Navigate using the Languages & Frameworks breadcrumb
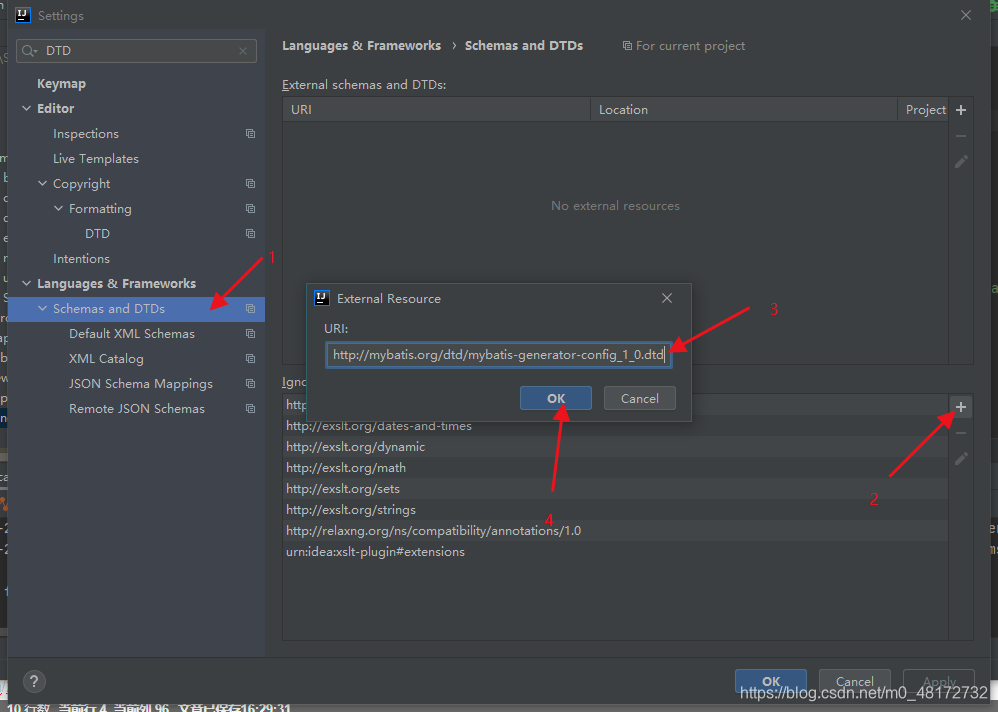 [362, 45]
